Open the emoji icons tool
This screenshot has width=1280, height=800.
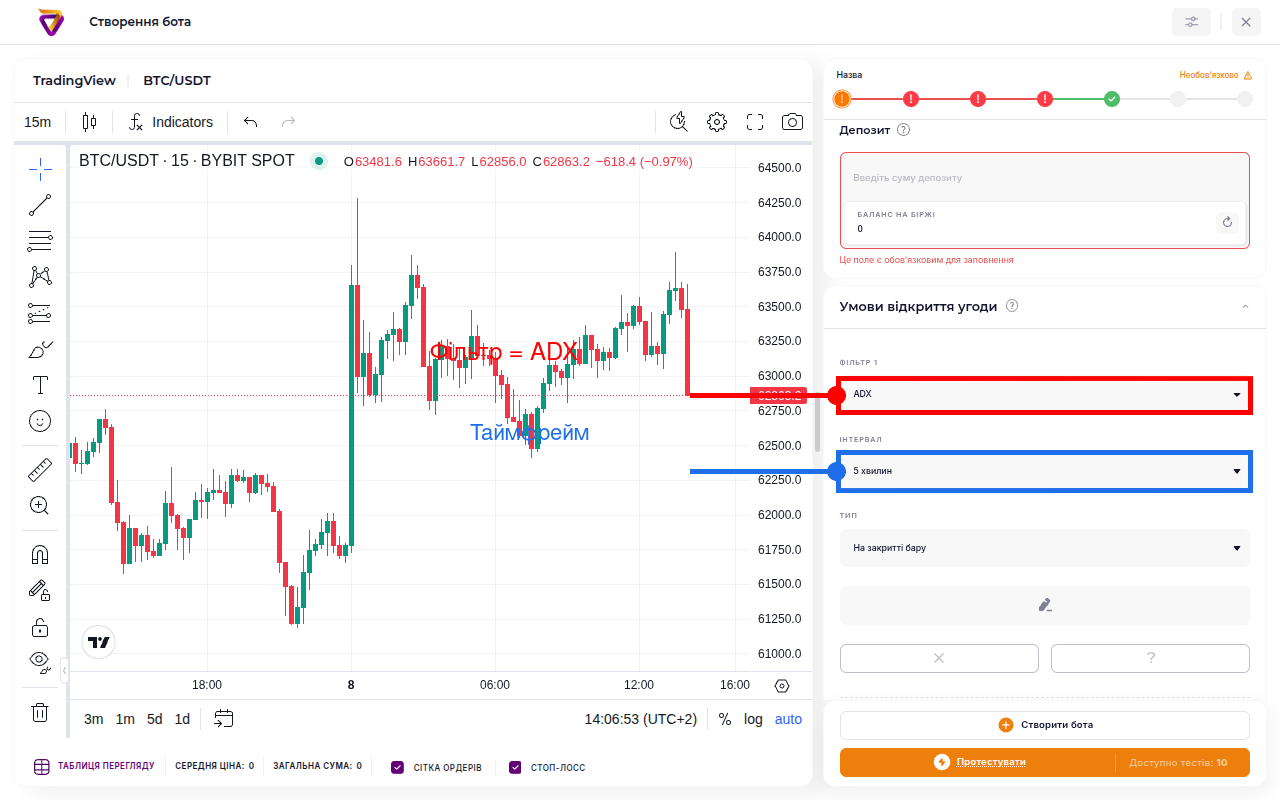(40, 421)
